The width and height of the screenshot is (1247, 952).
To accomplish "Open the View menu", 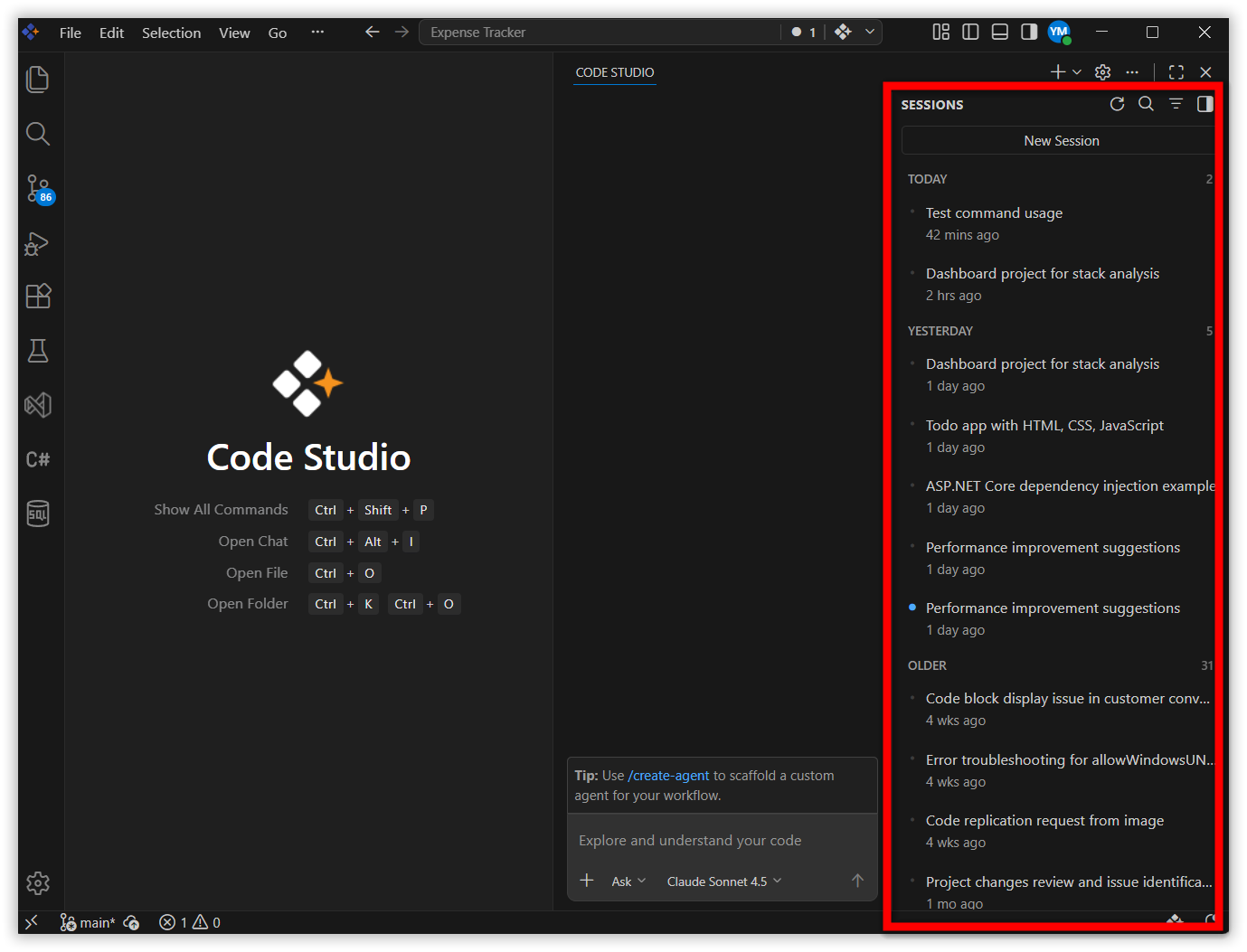I will 234,33.
